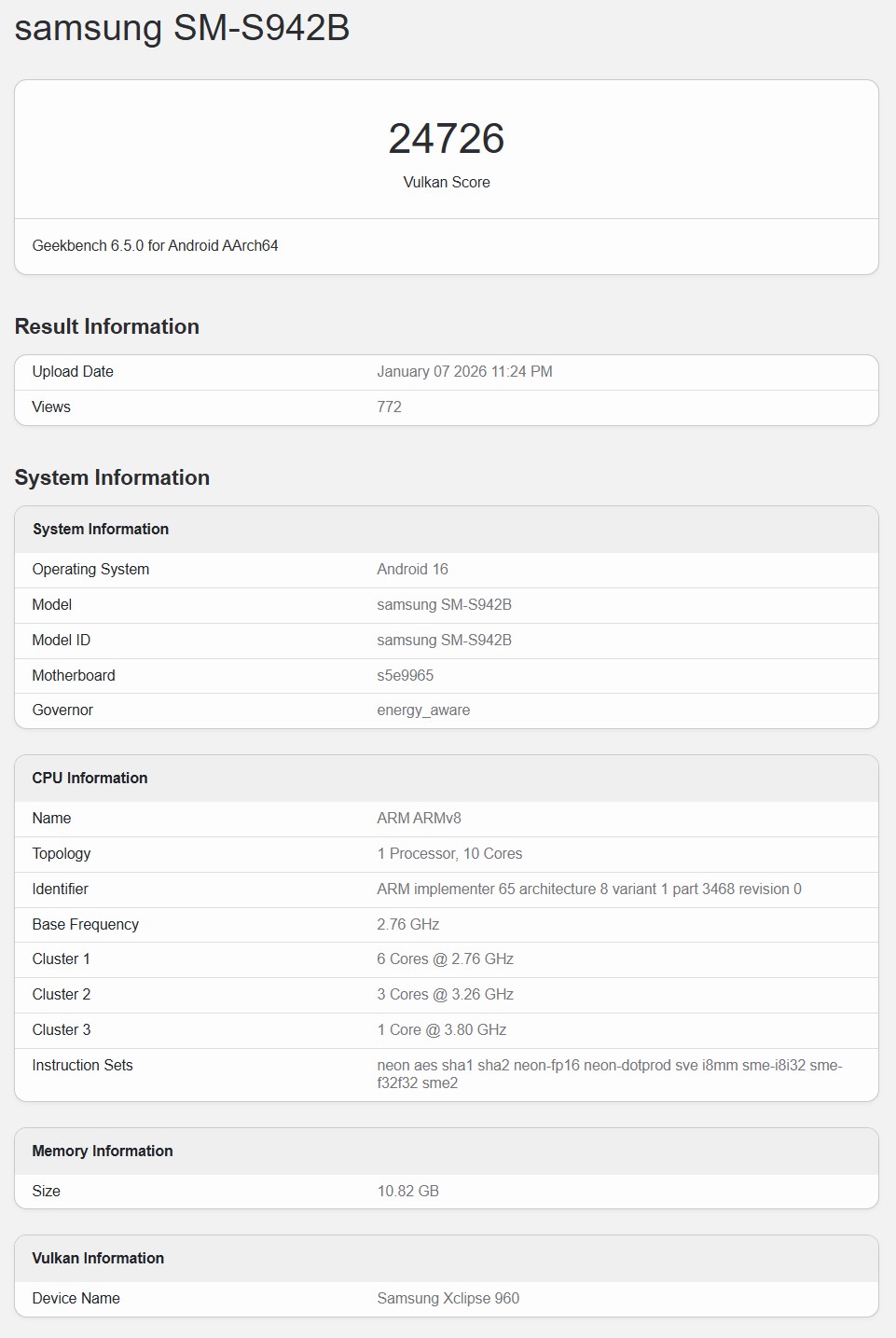896x1338 pixels.
Task: Click the System Information table header
Action: pyautogui.click(x=101, y=530)
